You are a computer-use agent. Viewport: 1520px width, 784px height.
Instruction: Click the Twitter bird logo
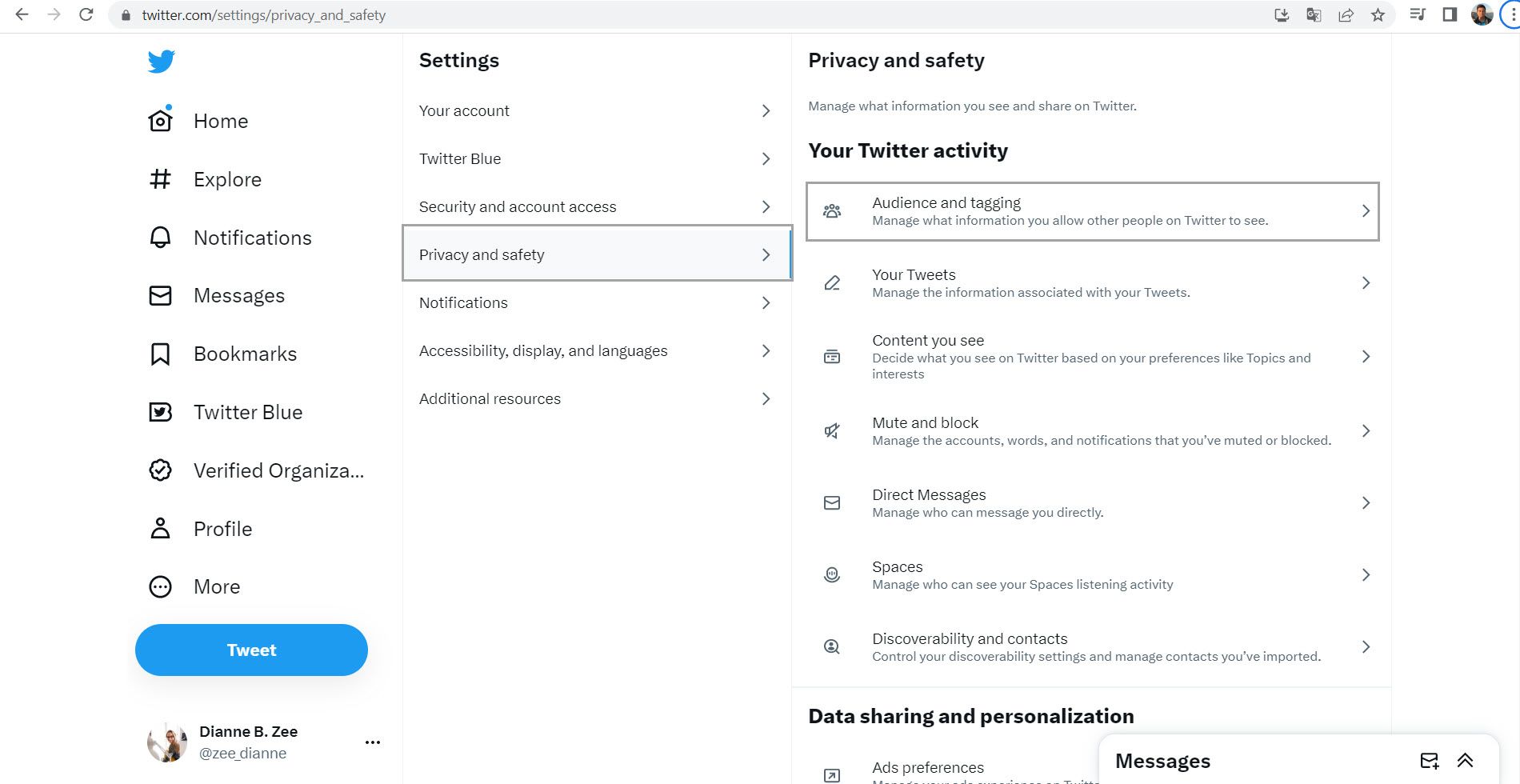pos(162,60)
